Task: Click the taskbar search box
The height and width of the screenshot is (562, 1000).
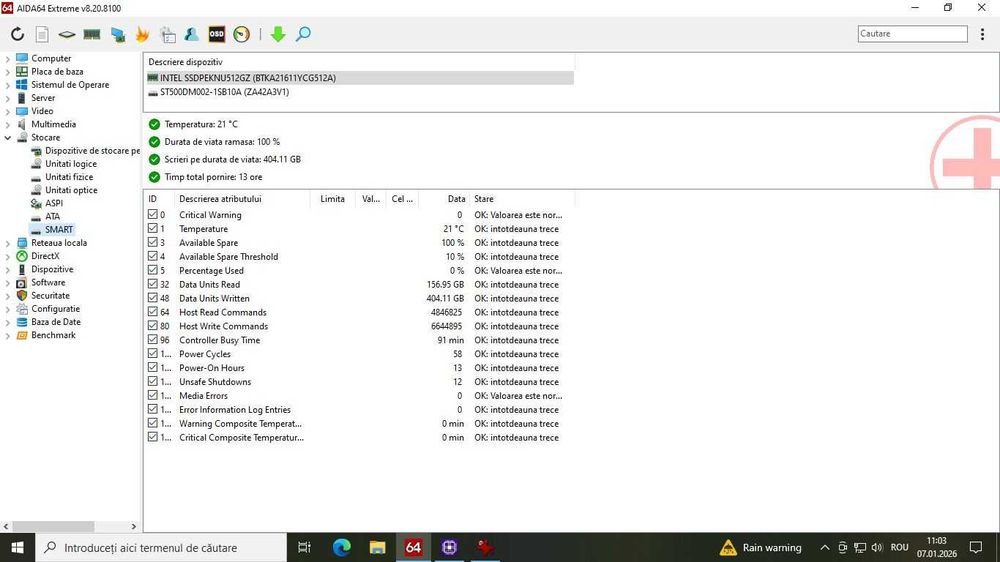Action: pyautogui.click(x=161, y=548)
